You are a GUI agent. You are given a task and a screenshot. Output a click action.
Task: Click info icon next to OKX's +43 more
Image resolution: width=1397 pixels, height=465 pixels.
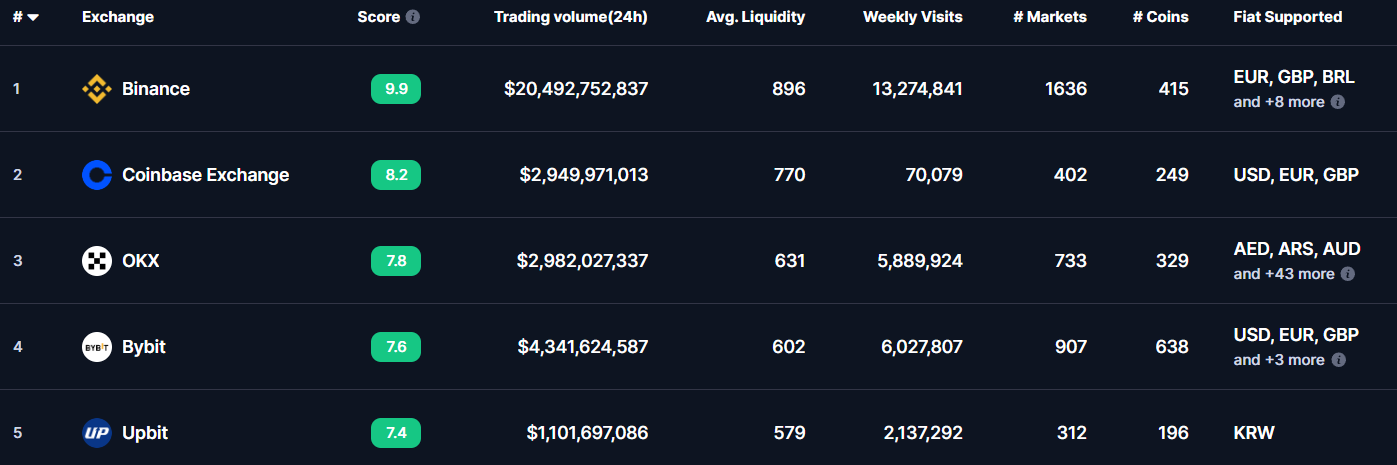point(1348,274)
